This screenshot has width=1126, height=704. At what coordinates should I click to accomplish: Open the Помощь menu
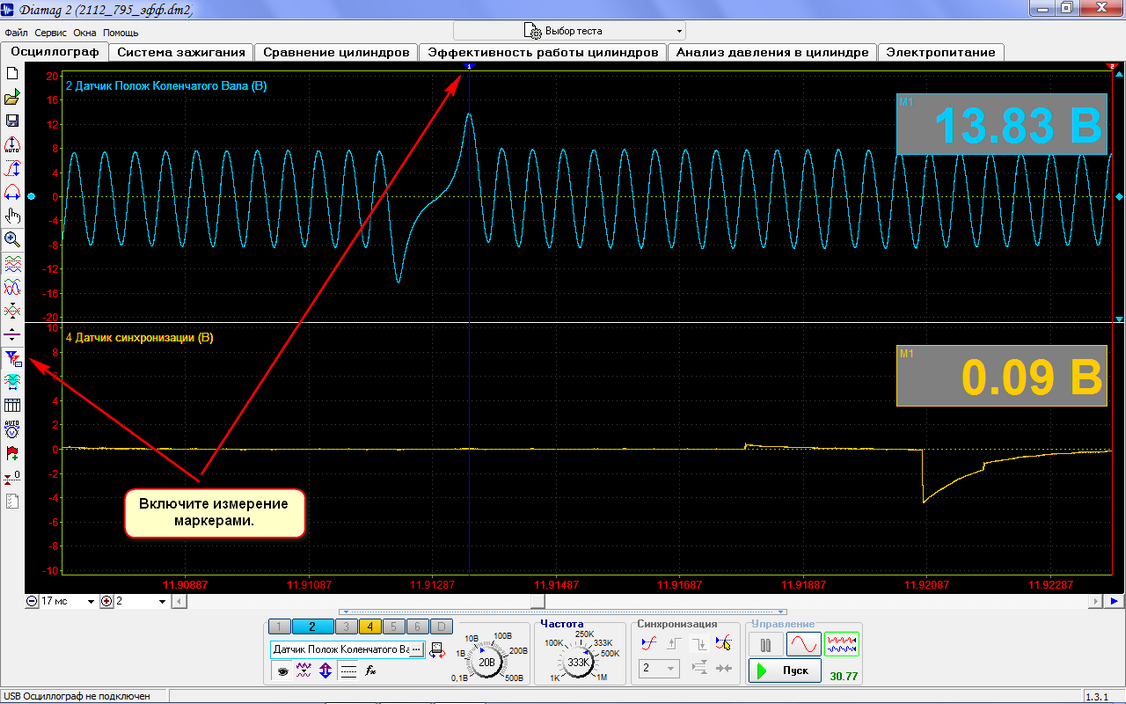(x=121, y=32)
